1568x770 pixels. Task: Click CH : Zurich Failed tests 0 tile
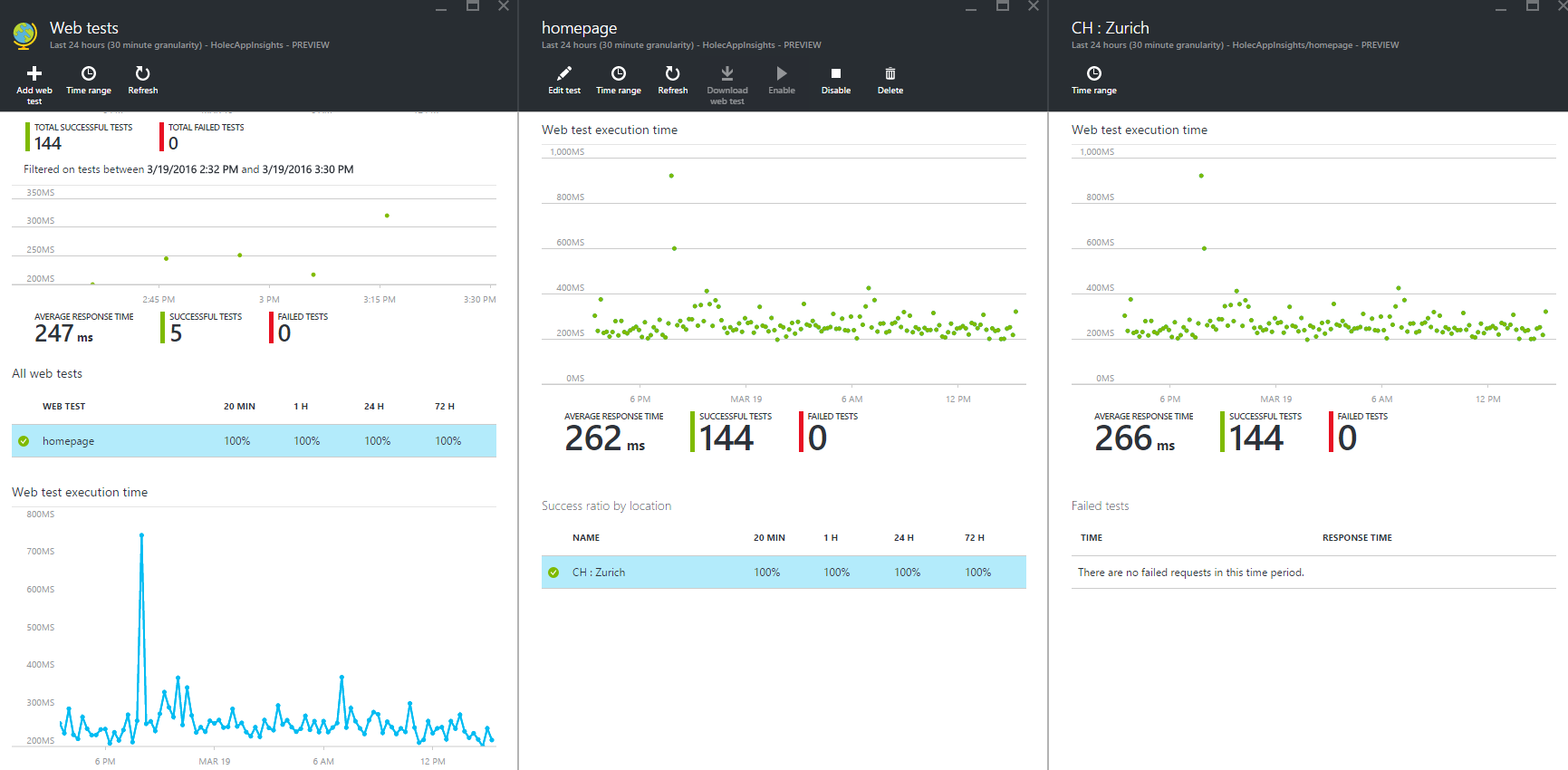[x=1359, y=432]
